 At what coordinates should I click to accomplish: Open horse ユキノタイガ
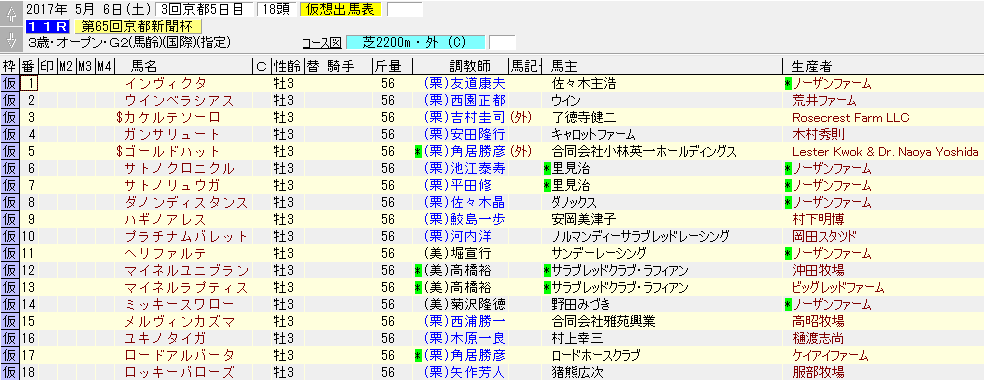point(165,338)
